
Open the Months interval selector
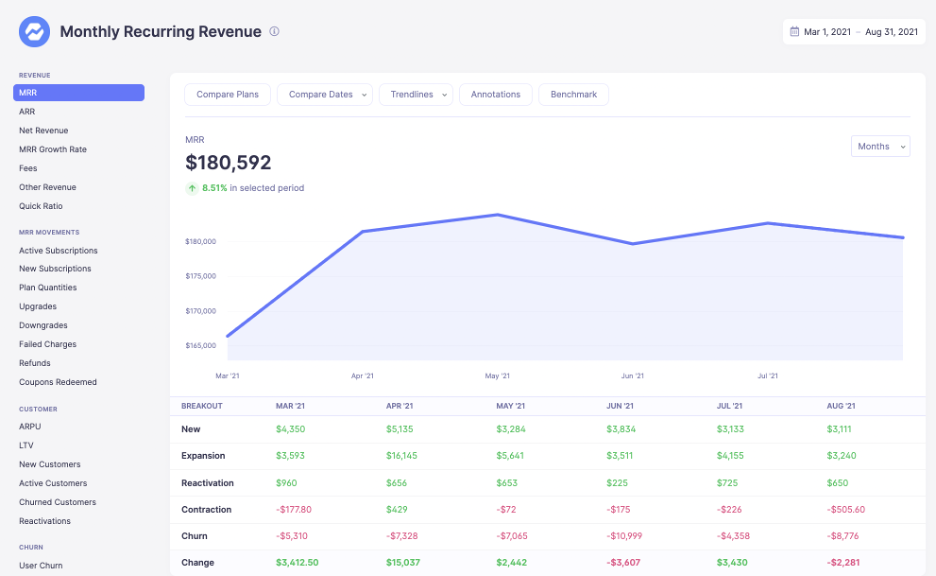point(880,145)
